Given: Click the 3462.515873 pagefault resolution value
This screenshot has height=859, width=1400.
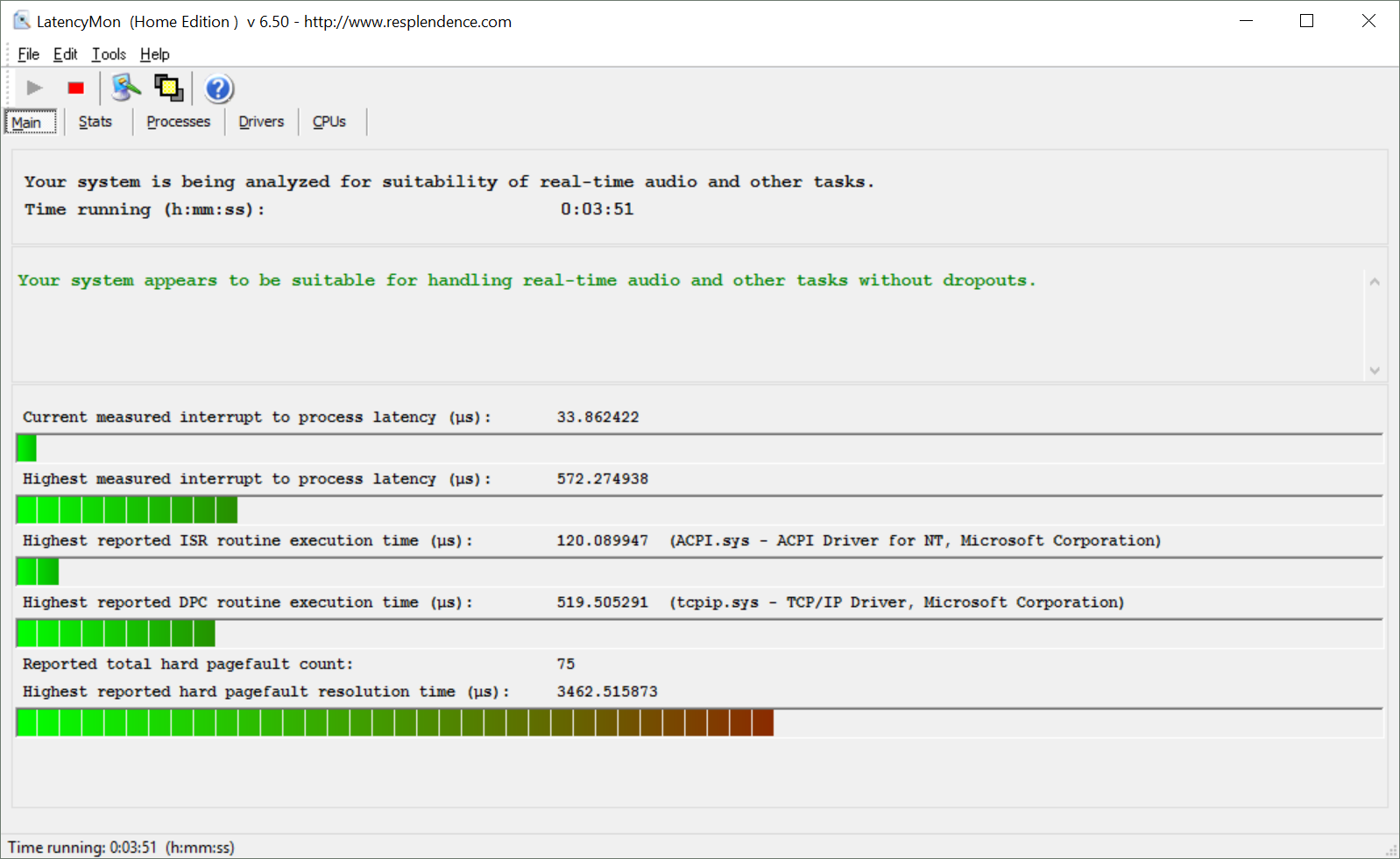Looking at the screenshot, I should pyautogui.click(x=607, y=692).
